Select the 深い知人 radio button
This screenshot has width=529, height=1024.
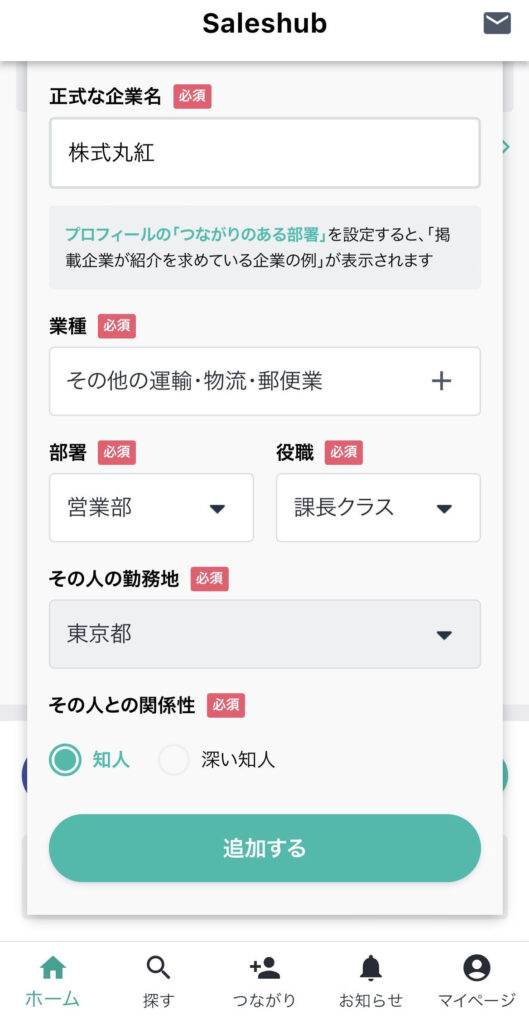[174, 760]
